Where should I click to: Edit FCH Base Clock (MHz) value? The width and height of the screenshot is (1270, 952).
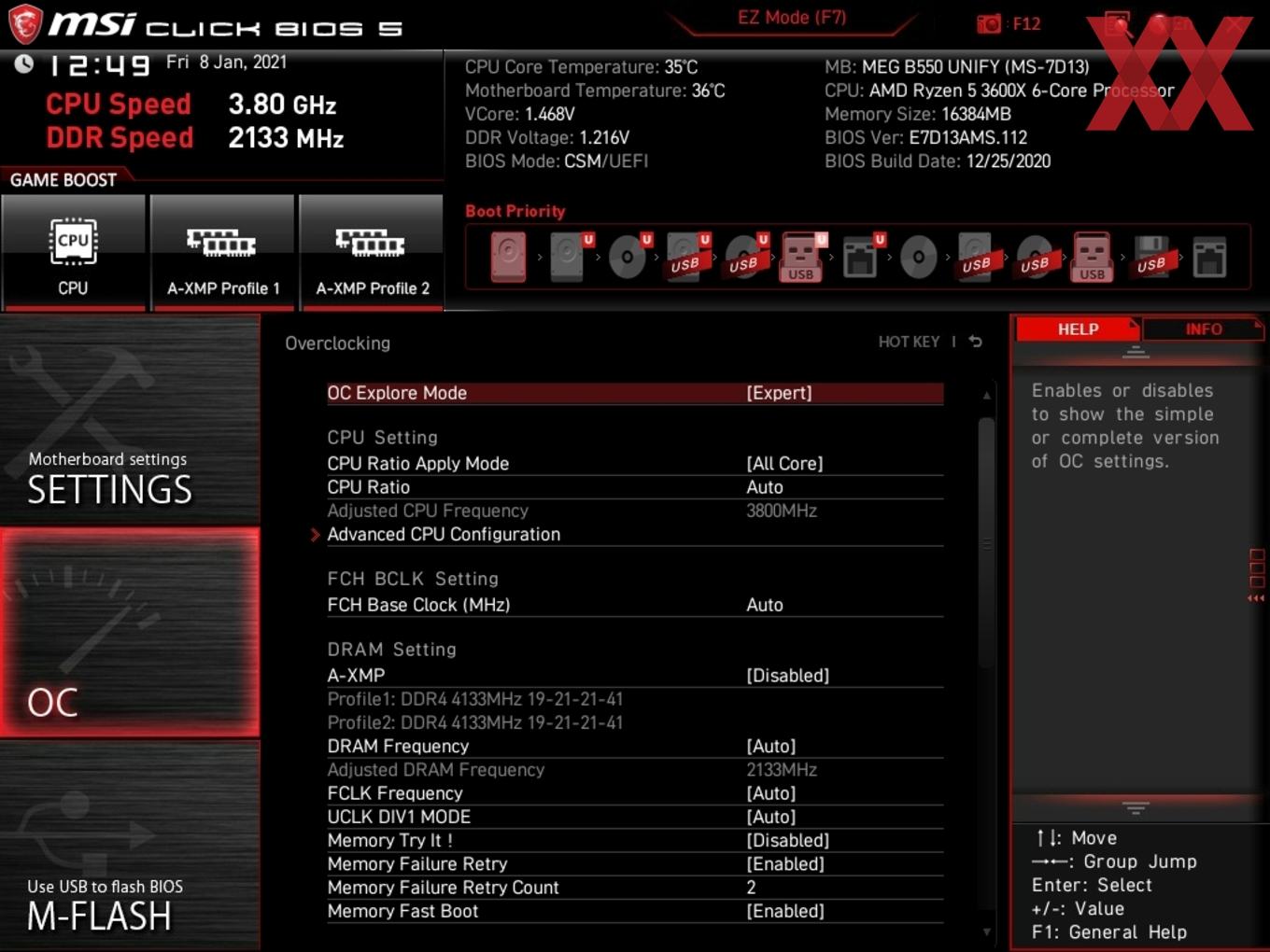coord(635,605)
